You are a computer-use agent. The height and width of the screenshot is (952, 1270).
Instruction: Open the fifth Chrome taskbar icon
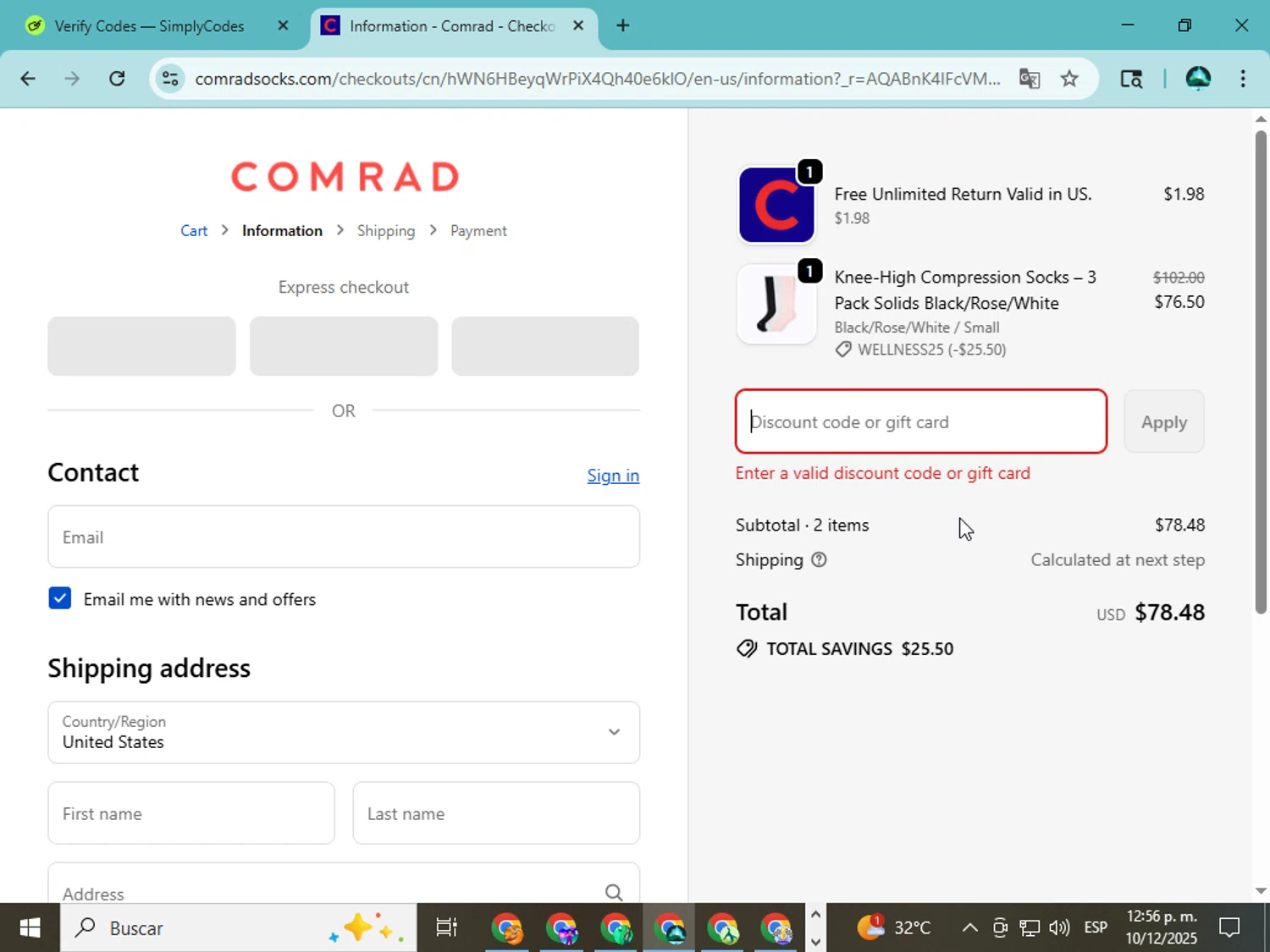click(724, 928)
